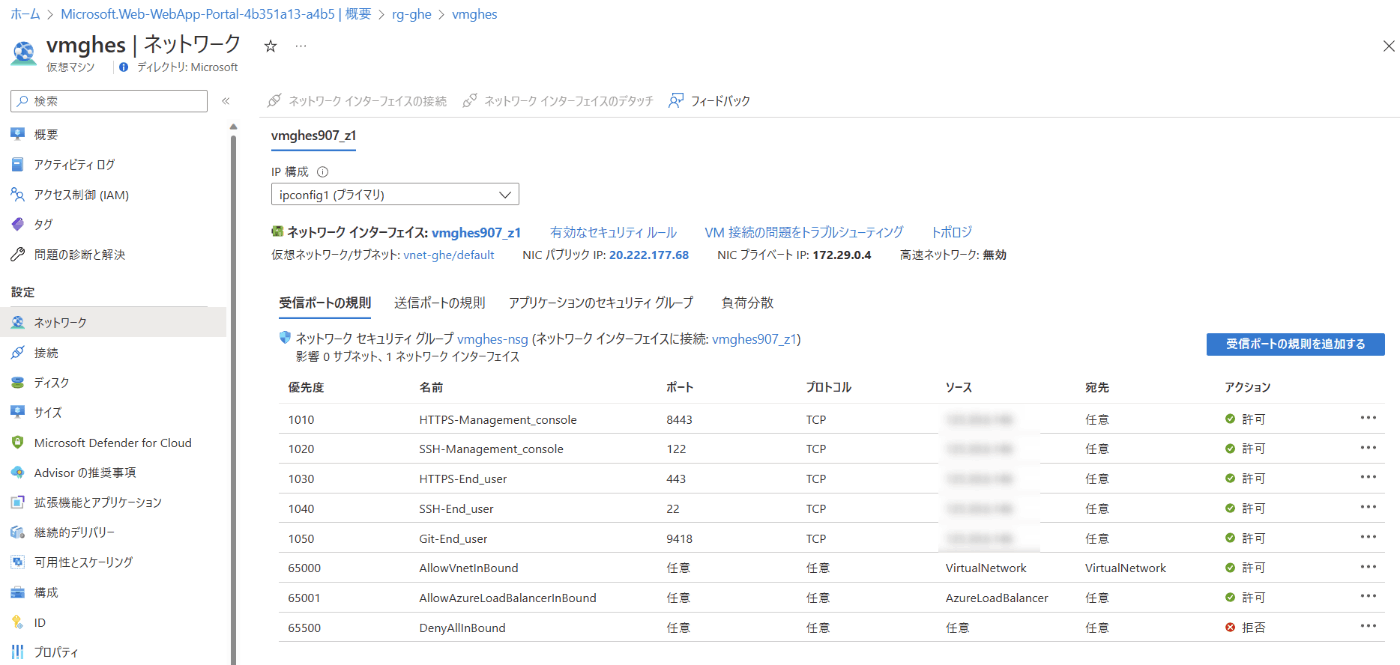The height and width of the screenshot is (665, 1400).
Task: Open row menu for AllowVnetInBound rule
Action: (1368, 567)
